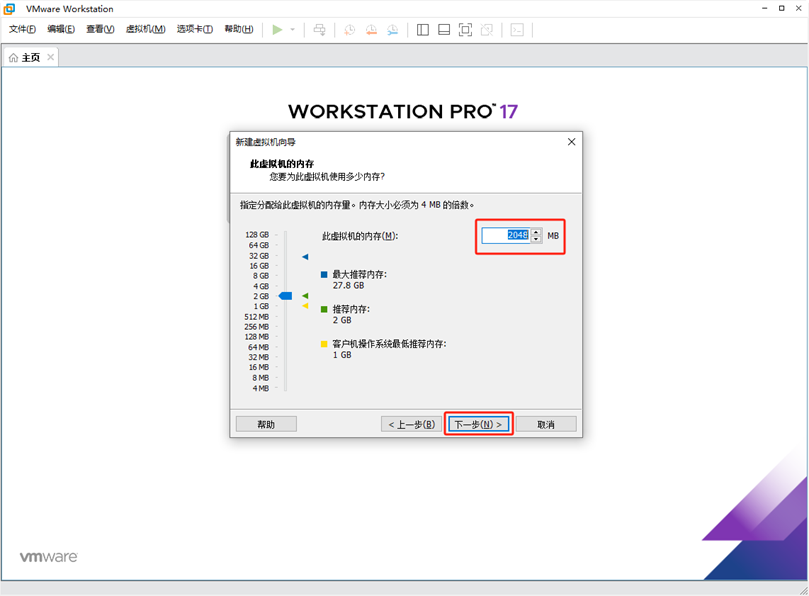Open the 查看(V) menu
Screen dimensions: 809x596
[x=100, y=29]
